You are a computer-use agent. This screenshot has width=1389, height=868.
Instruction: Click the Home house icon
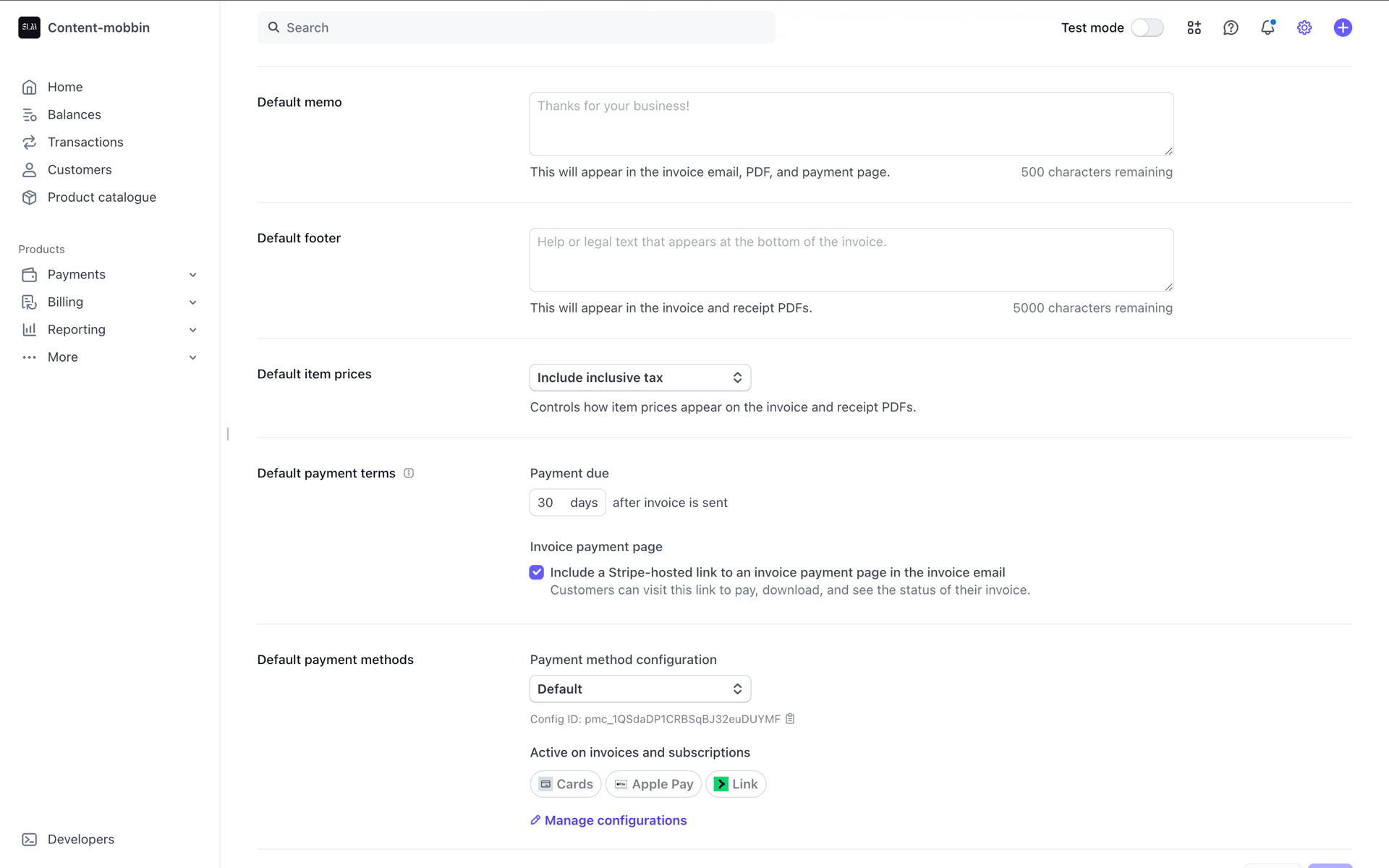click(29, 87)
